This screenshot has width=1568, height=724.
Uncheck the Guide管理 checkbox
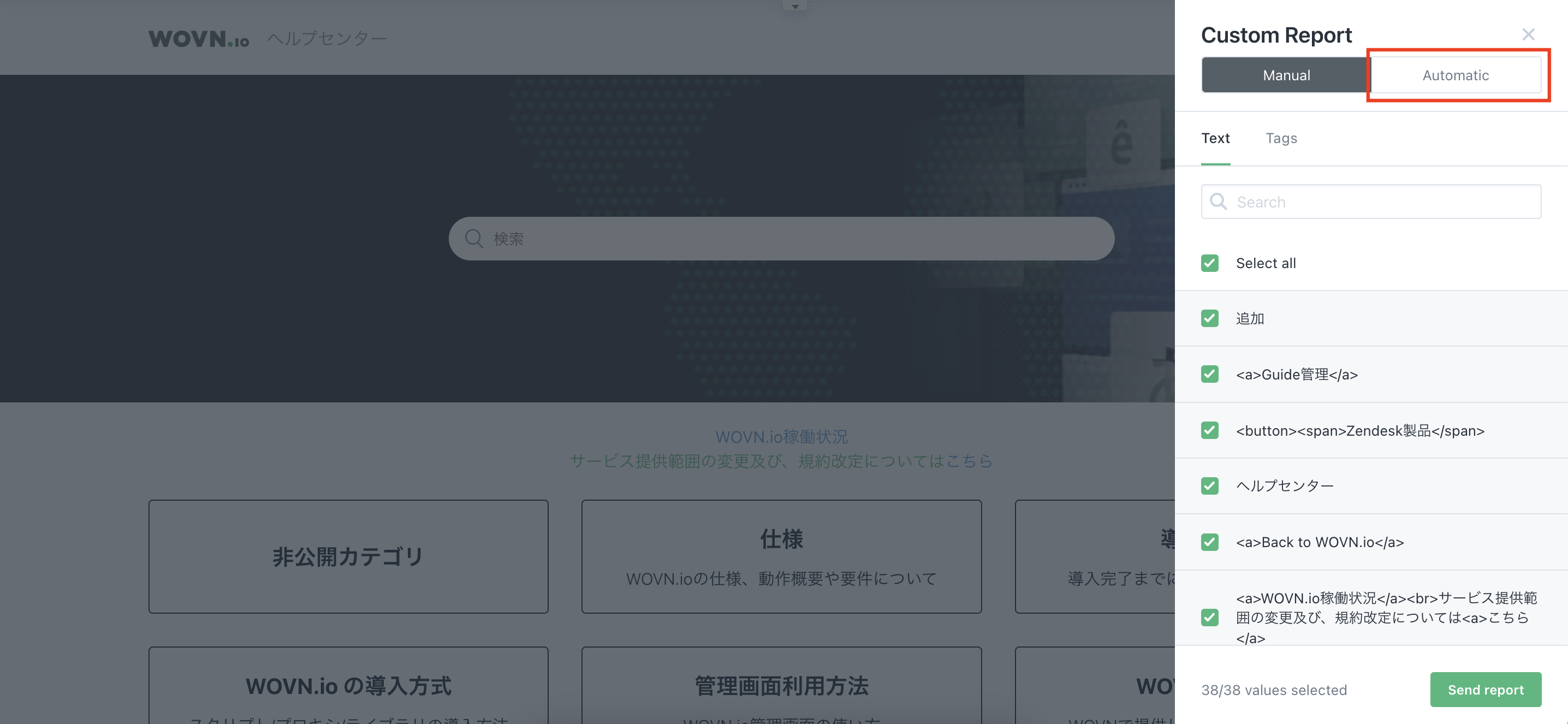pyautogui.click(x=1209, y=375)
